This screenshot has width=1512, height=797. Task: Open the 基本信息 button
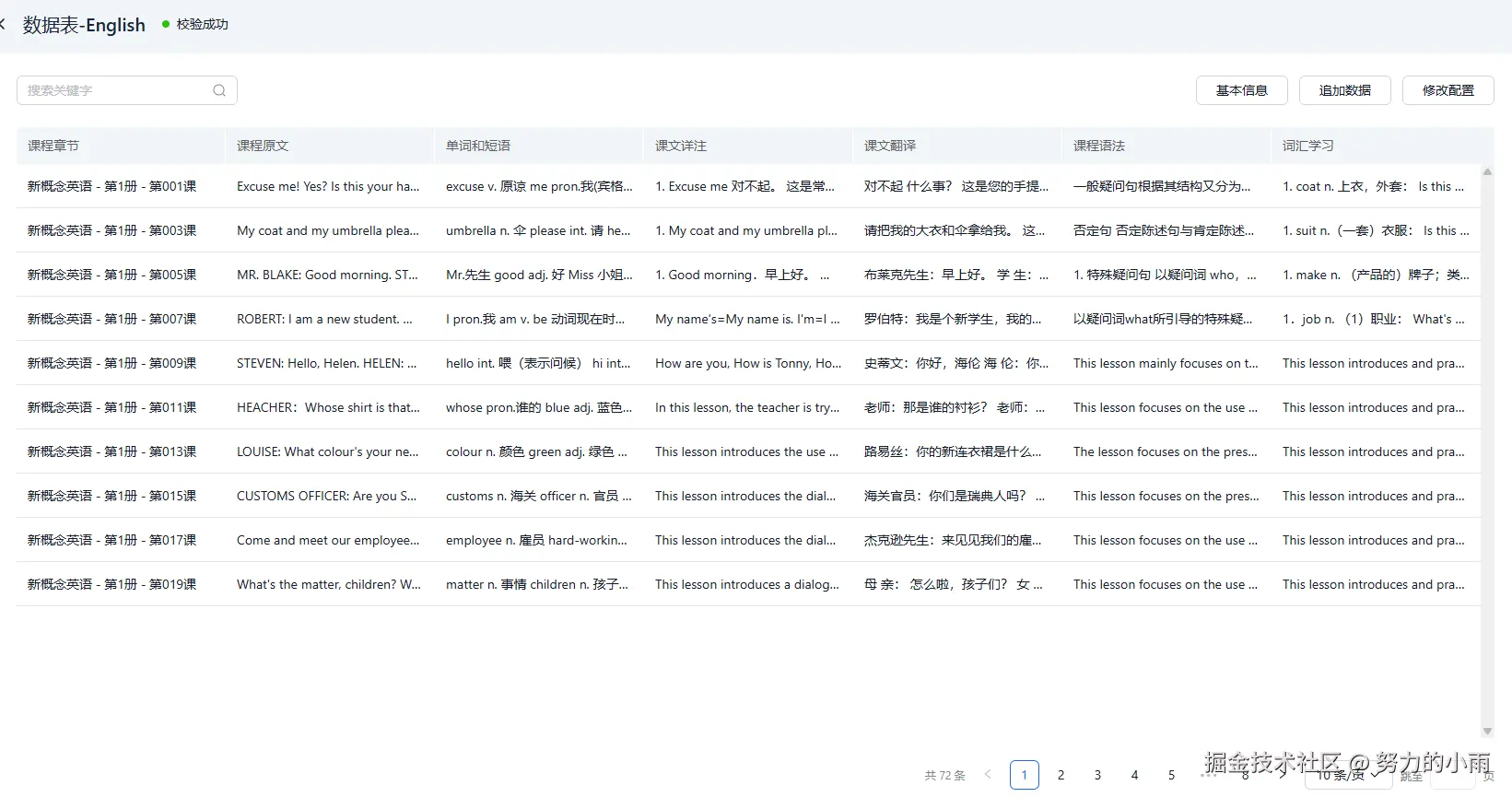coord(1242,90)
